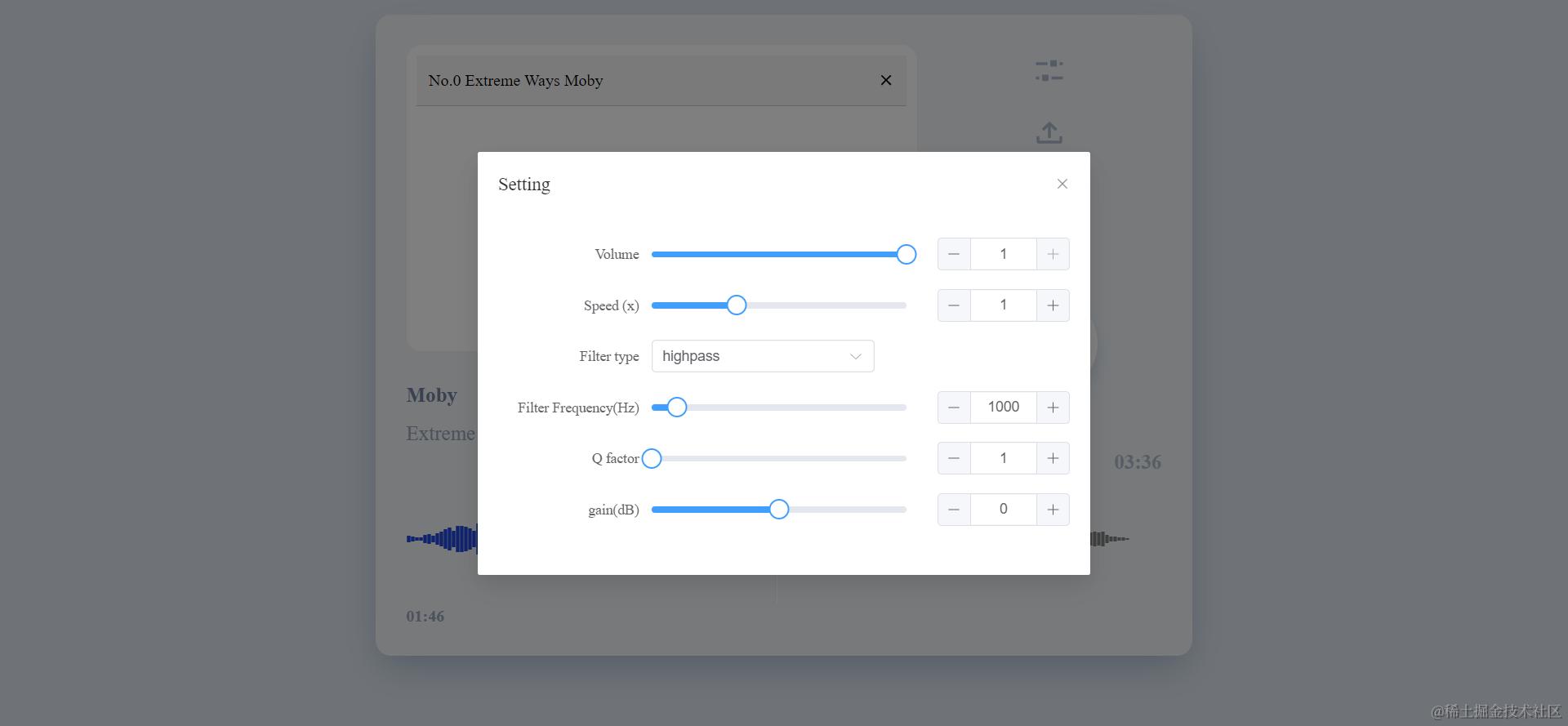1568x726 pixels.
Task: Click the Moby artist name
Action: tap(432, 395)
